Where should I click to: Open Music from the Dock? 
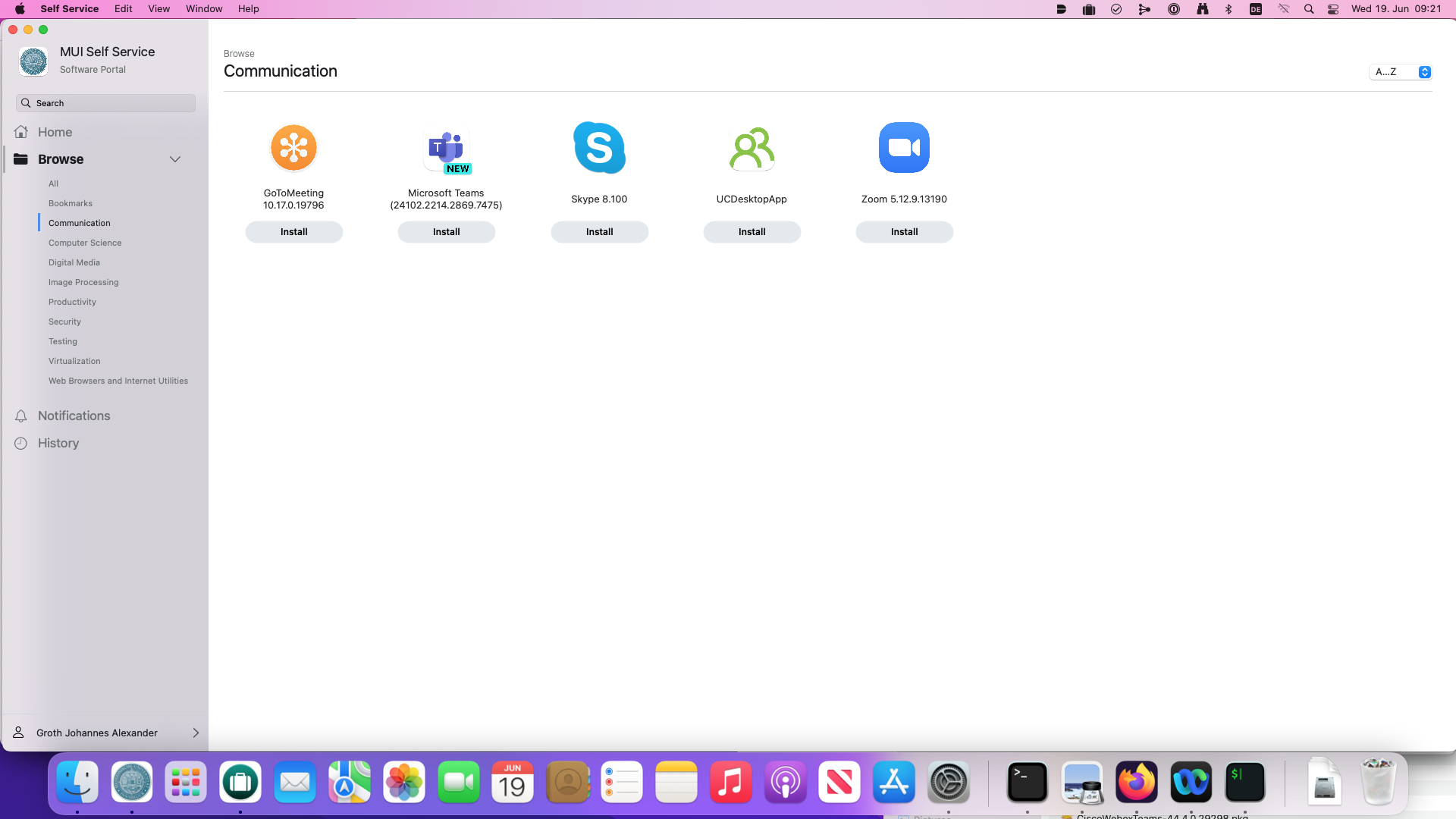pyautogui.click(x=731, y=782)
